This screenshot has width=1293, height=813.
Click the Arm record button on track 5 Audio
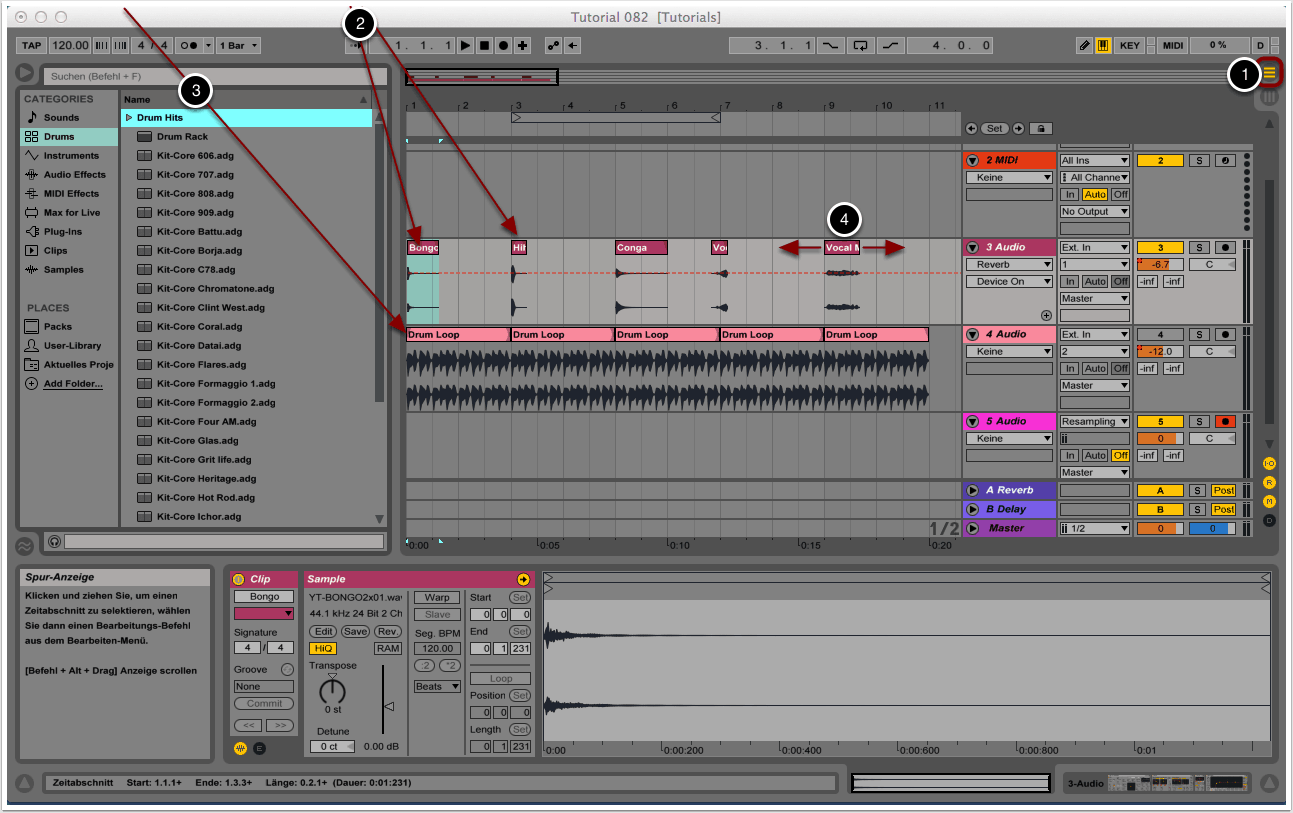coord(1225,422)
